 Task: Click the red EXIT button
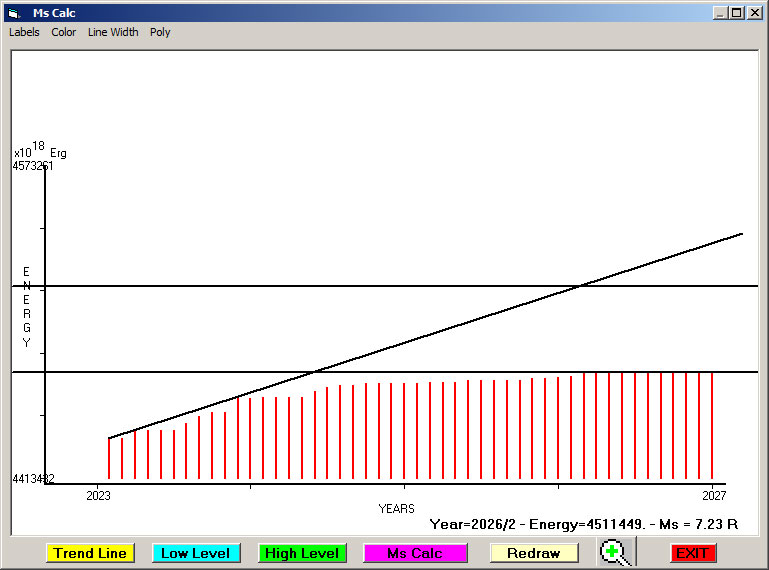pos(692,553)
